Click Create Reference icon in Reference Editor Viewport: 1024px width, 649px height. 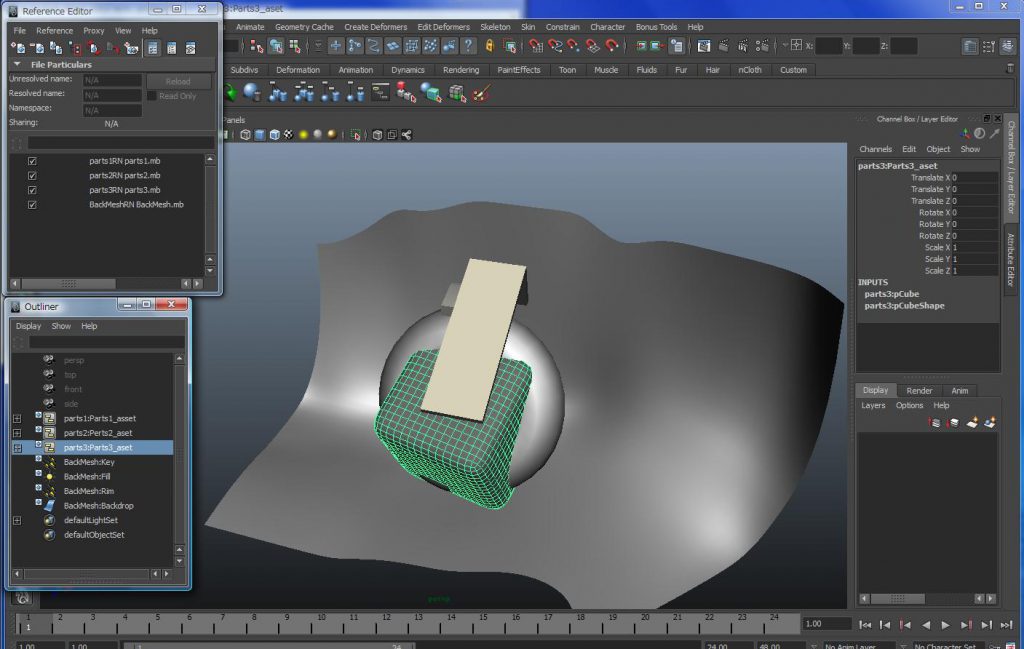coord(18,48)
